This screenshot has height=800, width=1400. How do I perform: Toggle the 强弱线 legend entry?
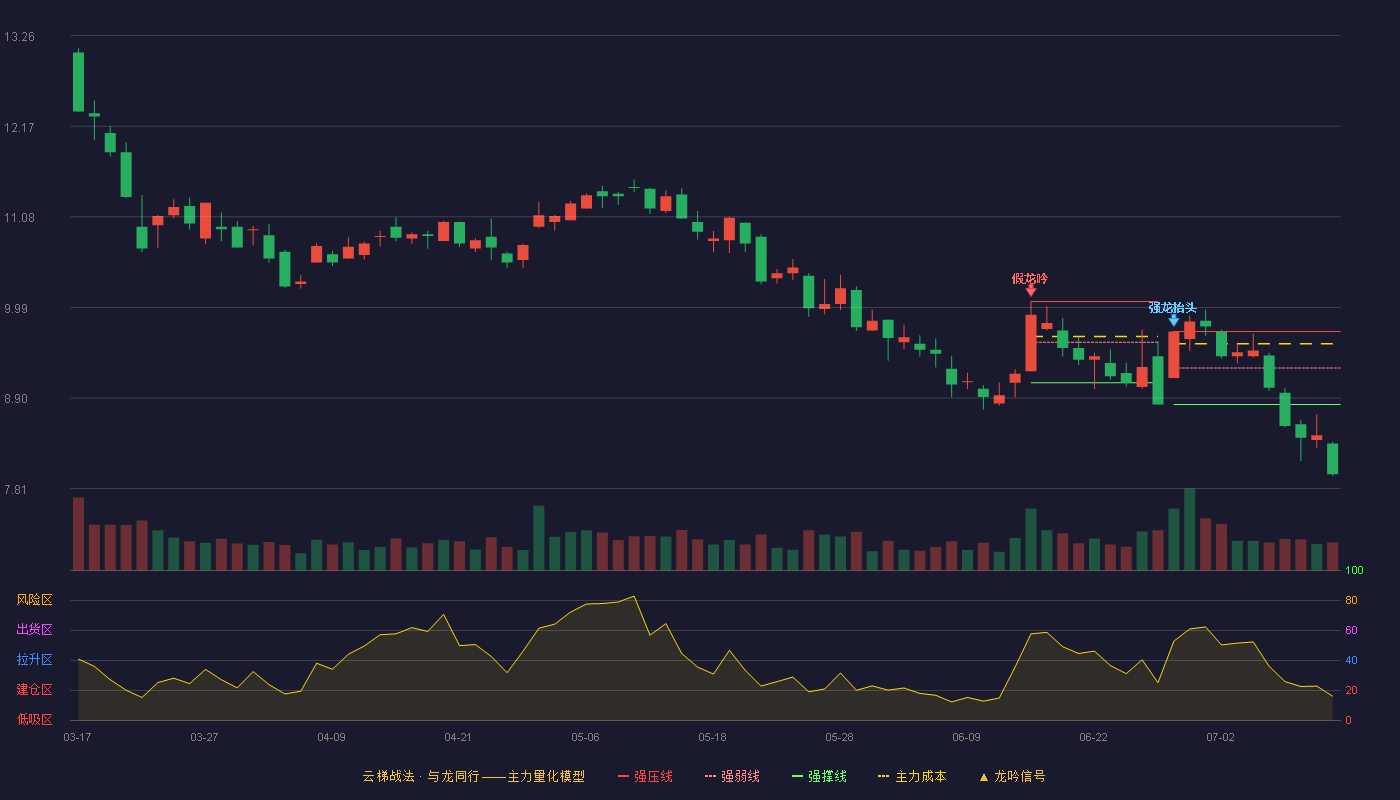tap(732, 776)
